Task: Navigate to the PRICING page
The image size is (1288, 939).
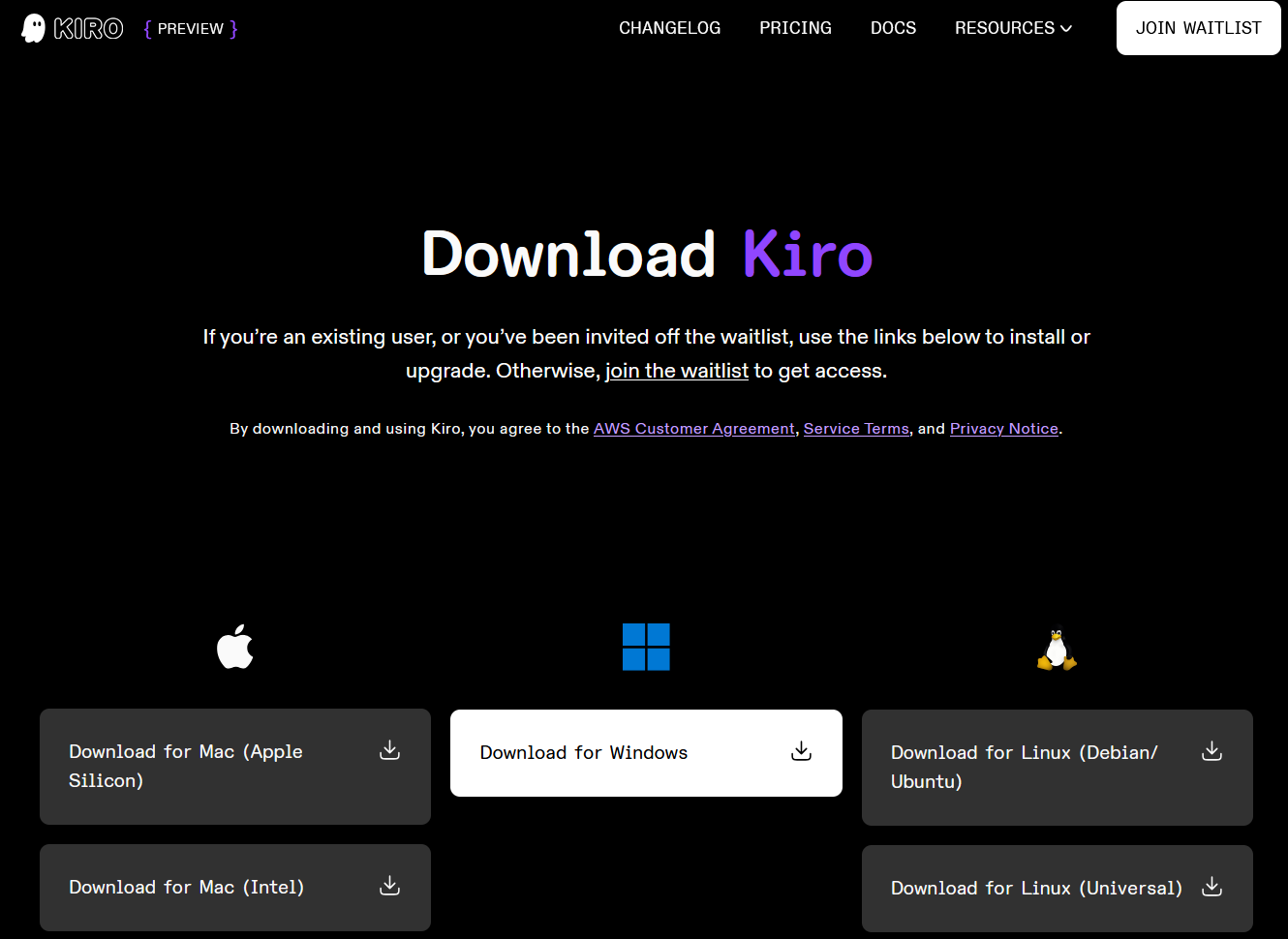Action: point(795,28)
